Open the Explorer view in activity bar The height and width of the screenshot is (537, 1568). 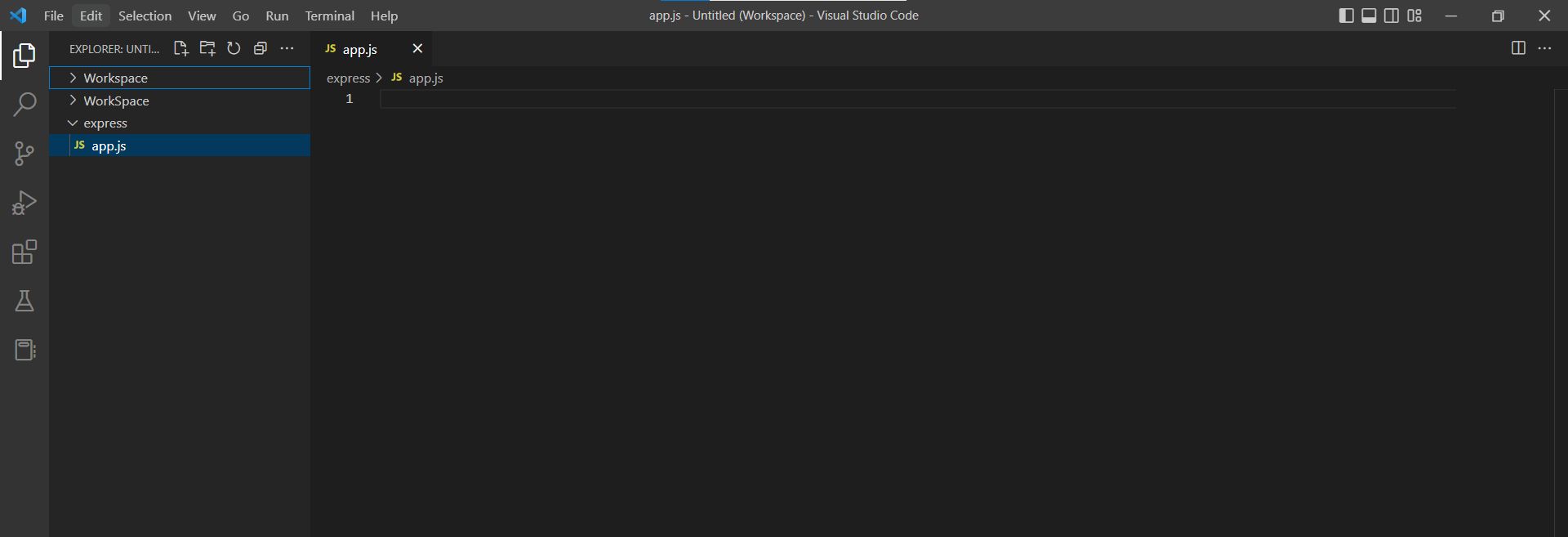point(24,56)
